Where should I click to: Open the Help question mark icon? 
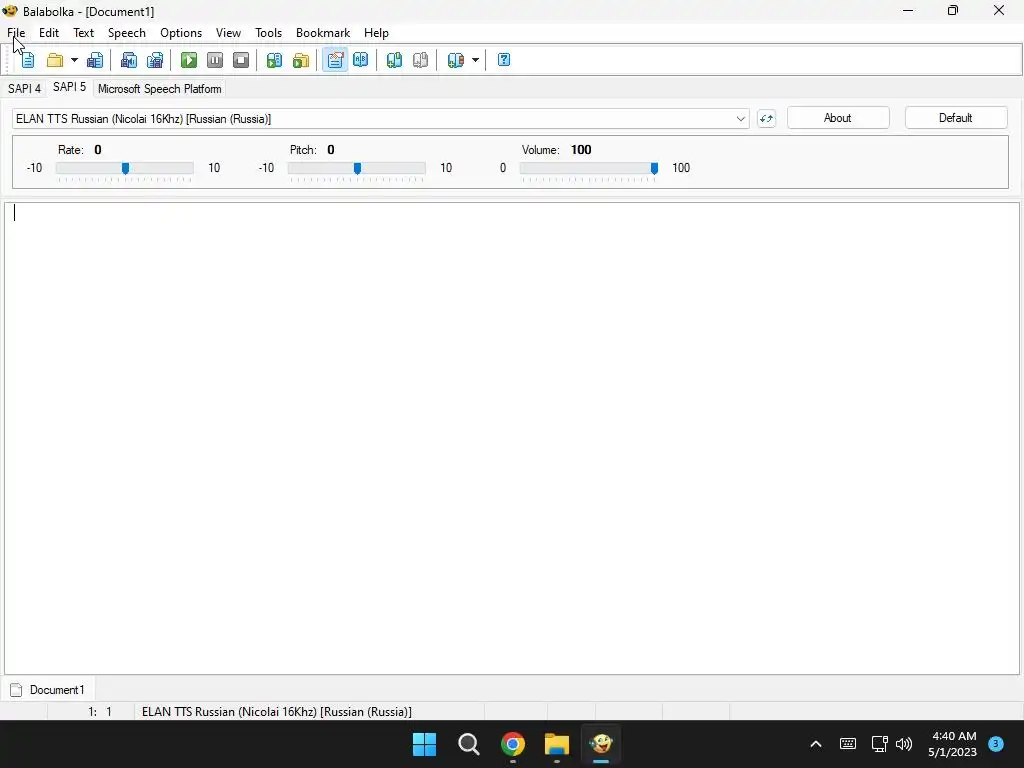[x=504, y=60]
